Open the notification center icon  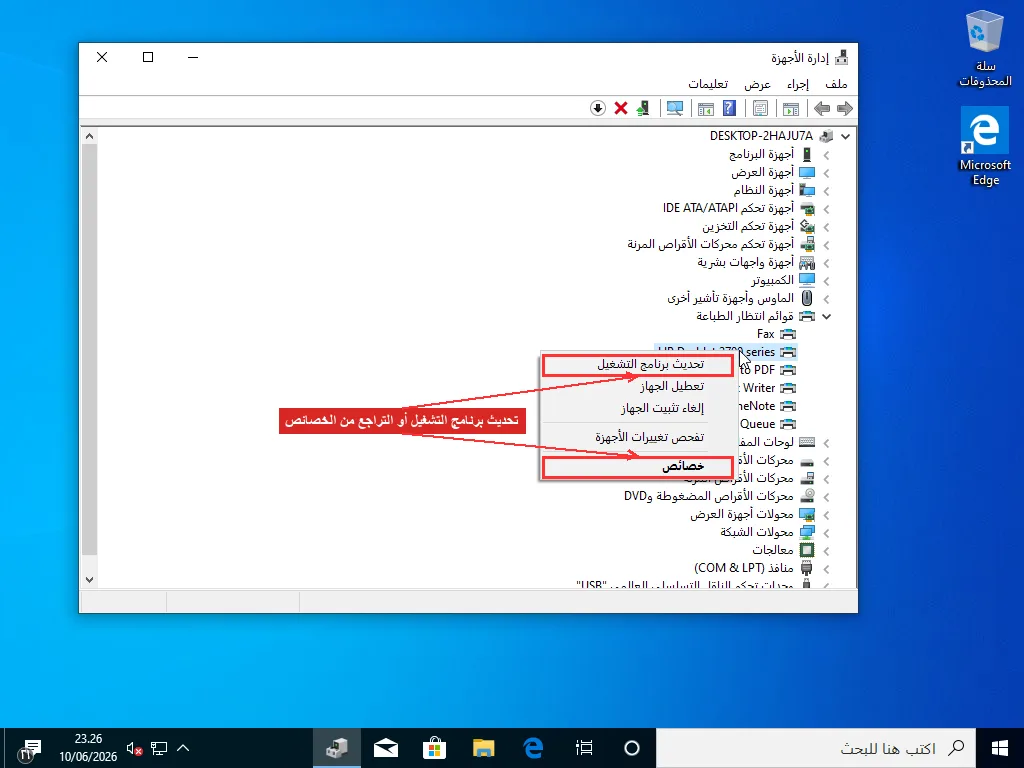point(28,750)
